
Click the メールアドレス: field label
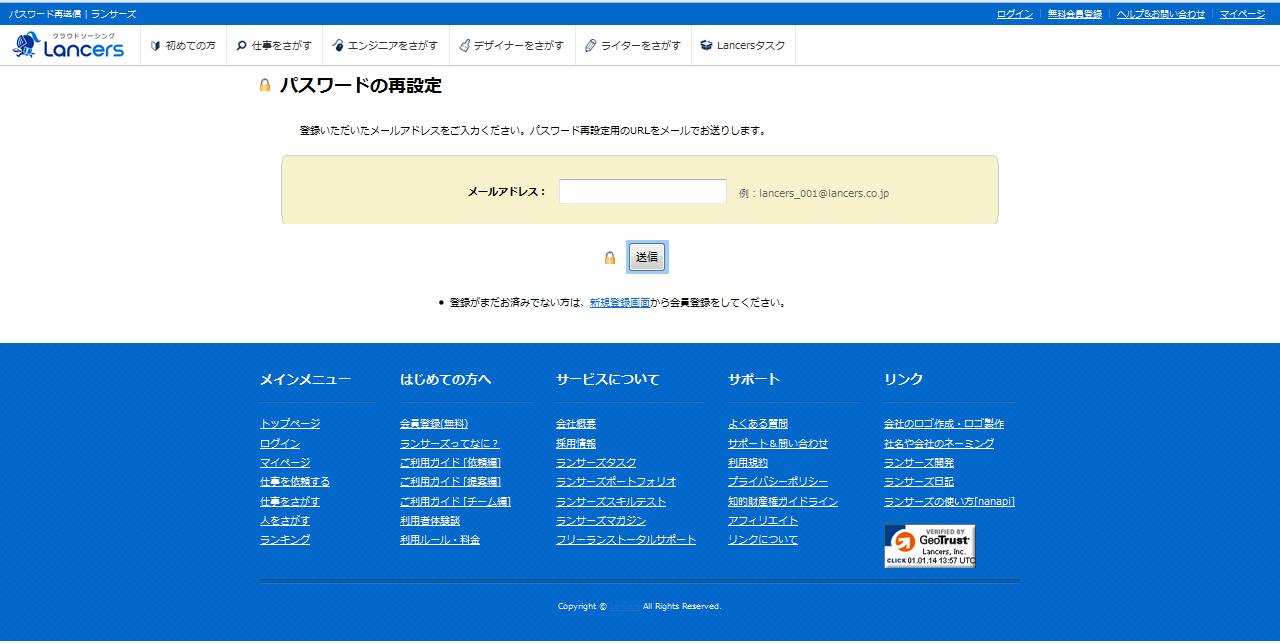tap(507, 192)
